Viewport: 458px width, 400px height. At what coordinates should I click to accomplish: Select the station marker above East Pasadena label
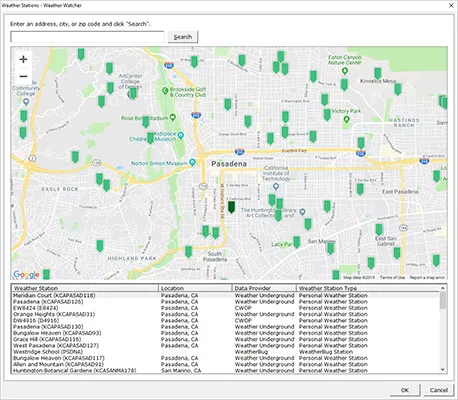[x=360, y=189]
